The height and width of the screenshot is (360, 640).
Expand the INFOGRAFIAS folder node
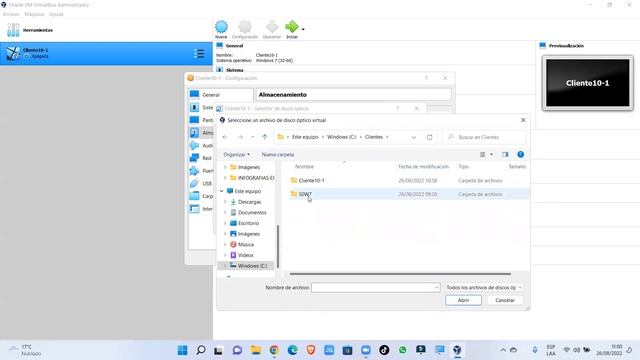[225, 178]
